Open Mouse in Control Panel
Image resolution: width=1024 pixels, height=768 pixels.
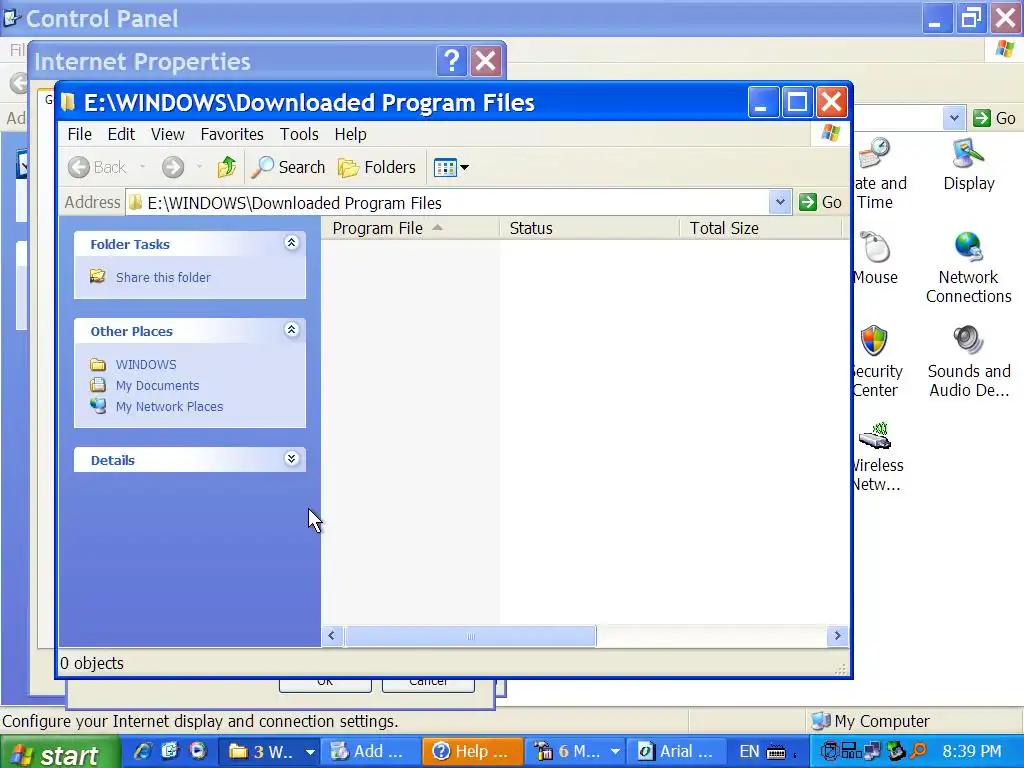pyautogui.click(x=875, y=259)
